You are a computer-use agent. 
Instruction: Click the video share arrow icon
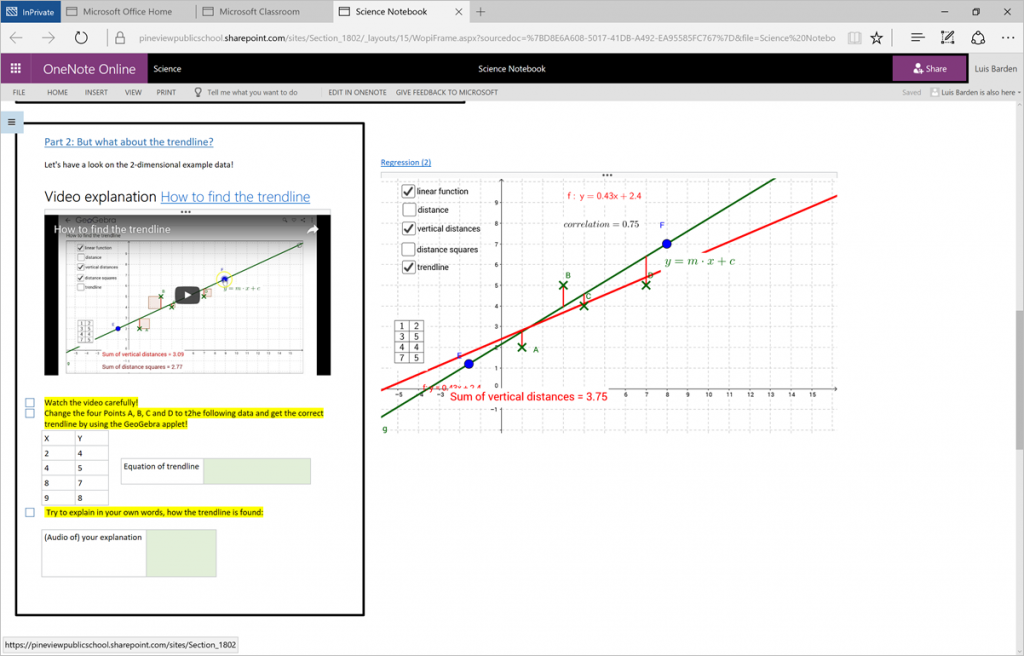pos(313,229)
